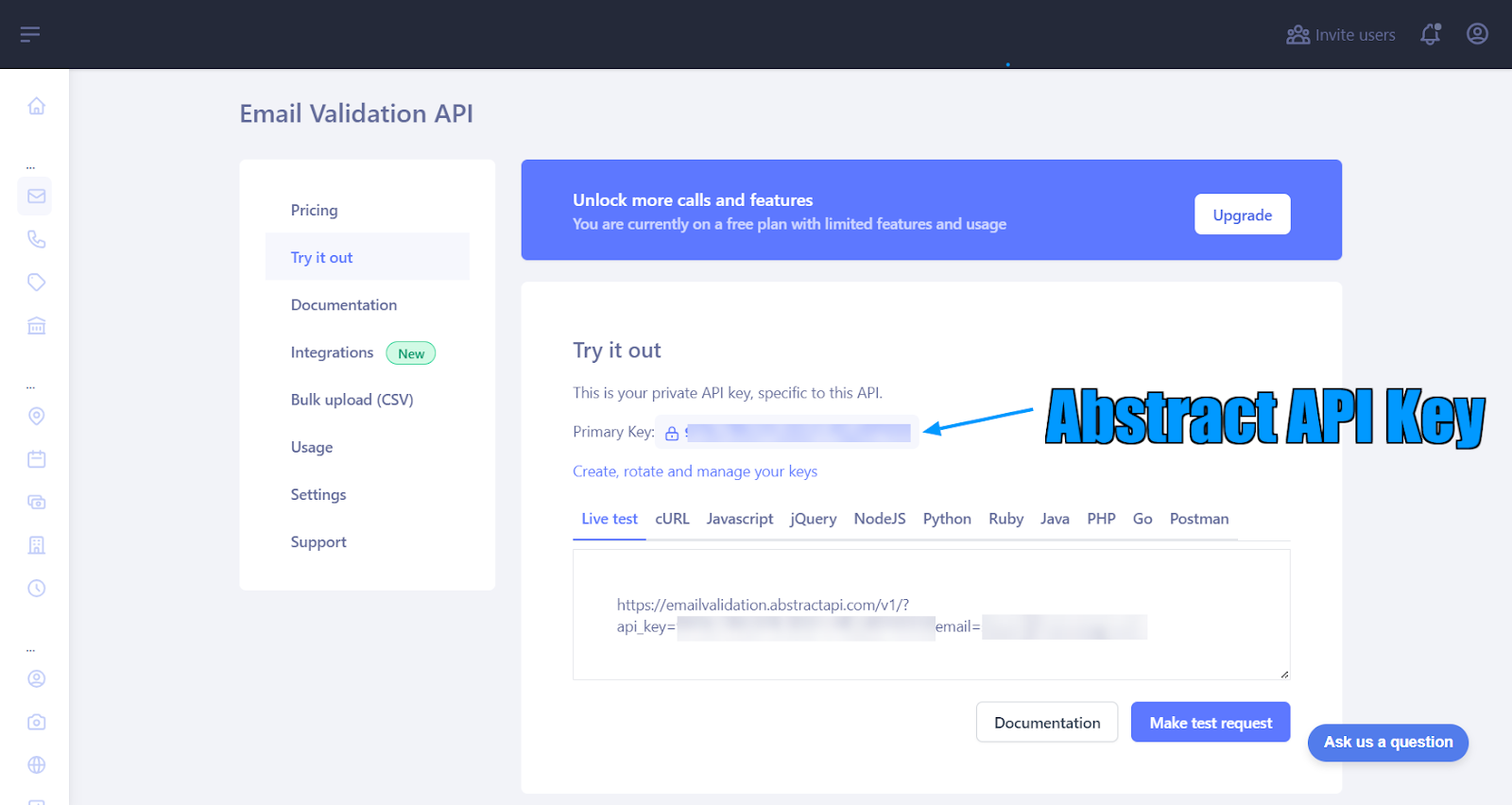Open Usage menu item
Image resolution: width=1512 pixels, height=805 pixels.
[368, 447]
